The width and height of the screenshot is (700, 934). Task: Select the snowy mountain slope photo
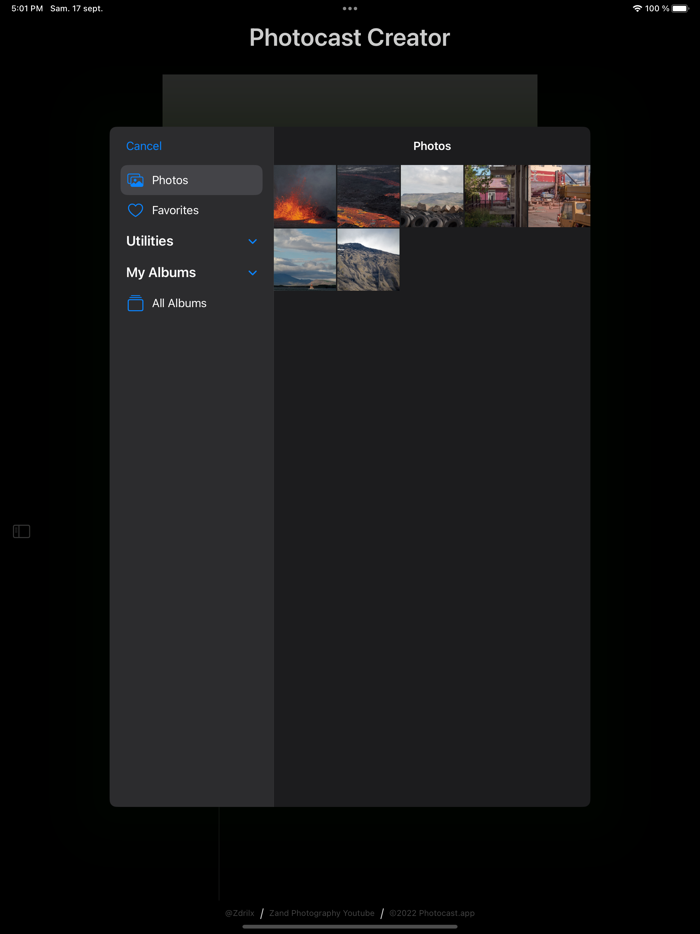coord(368,260)
